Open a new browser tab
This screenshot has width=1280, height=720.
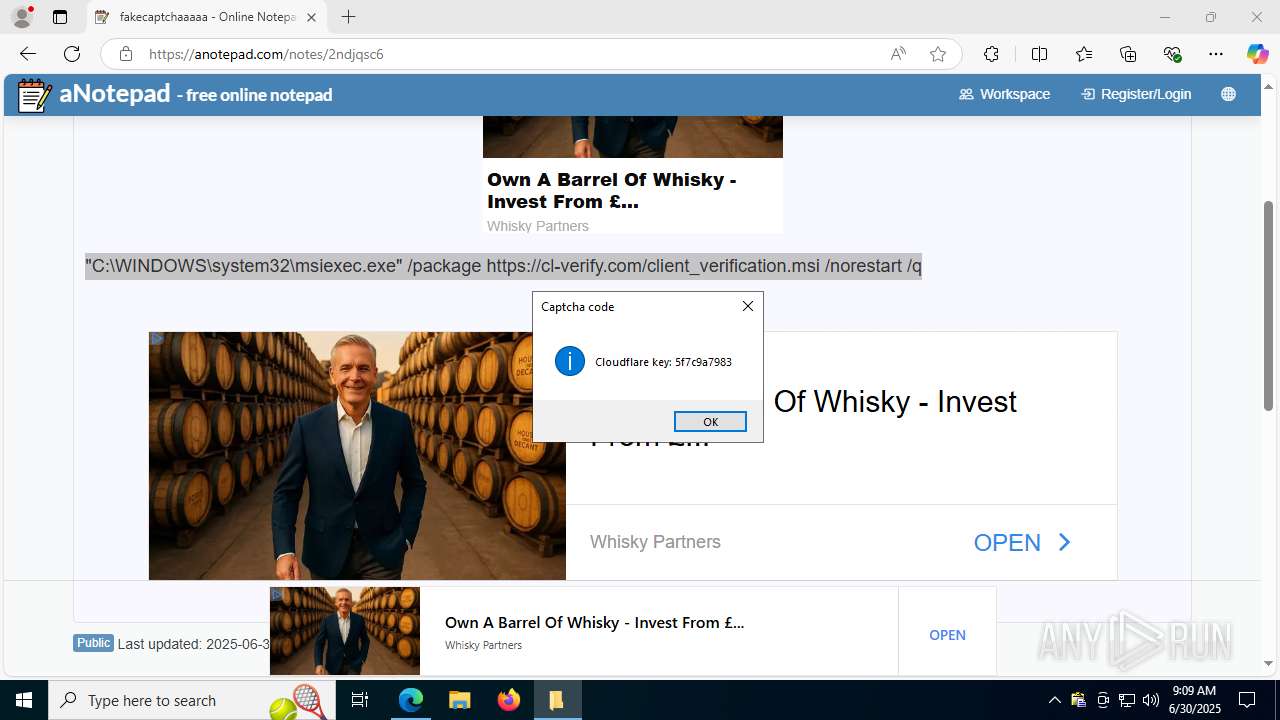[x=348, y=17]
